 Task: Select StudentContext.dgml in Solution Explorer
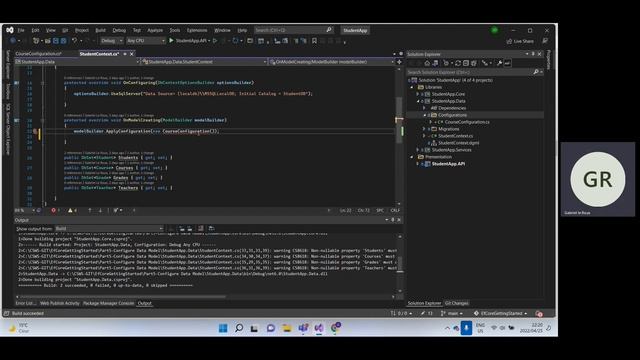tap(458, 143)
